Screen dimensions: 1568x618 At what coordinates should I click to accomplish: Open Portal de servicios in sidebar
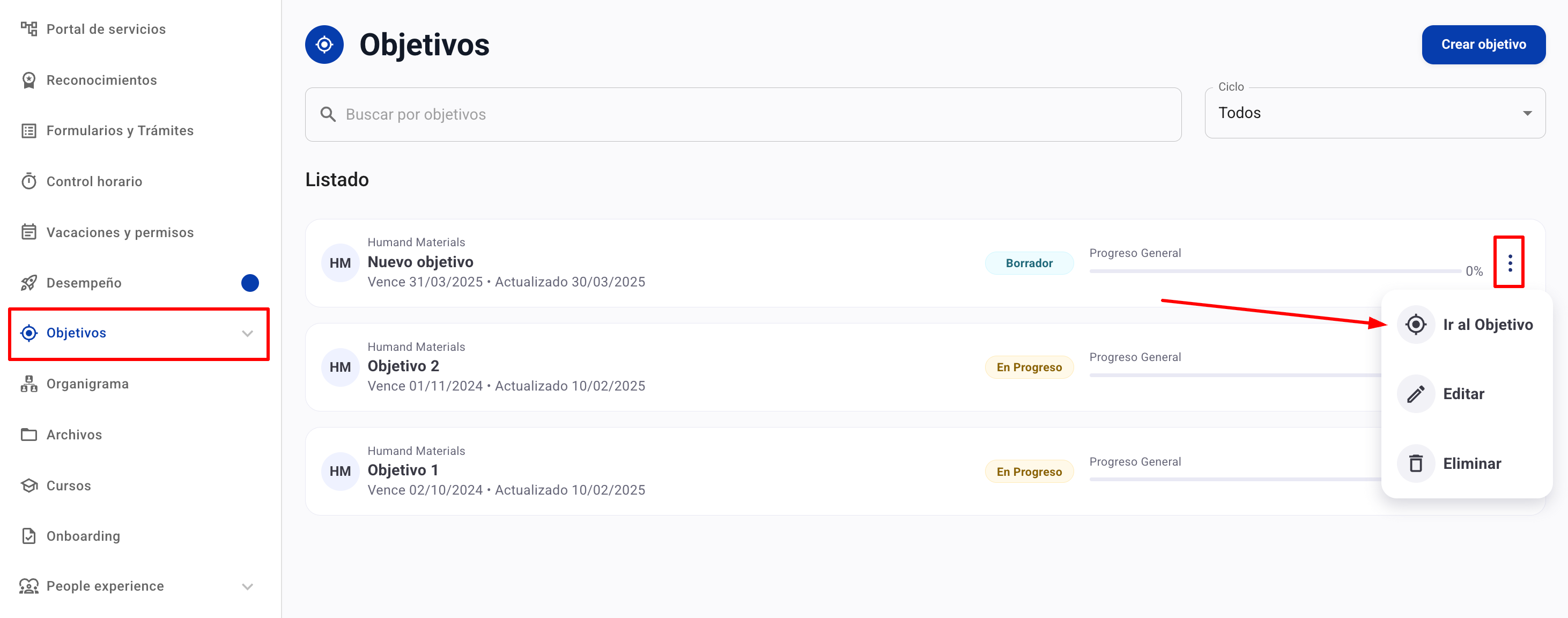(106, 28)
